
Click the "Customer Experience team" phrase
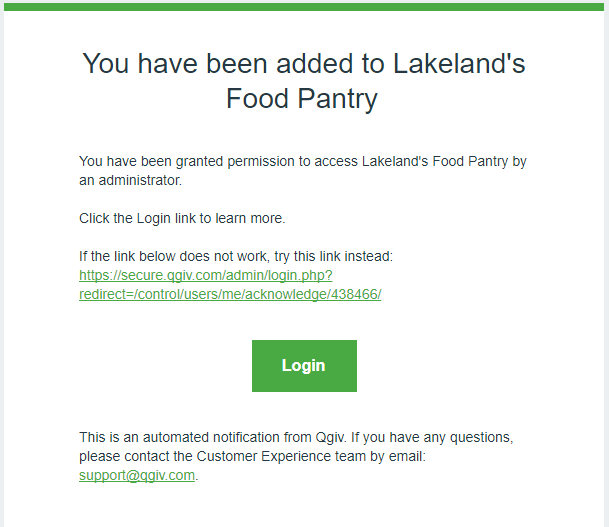coord(281,456)
